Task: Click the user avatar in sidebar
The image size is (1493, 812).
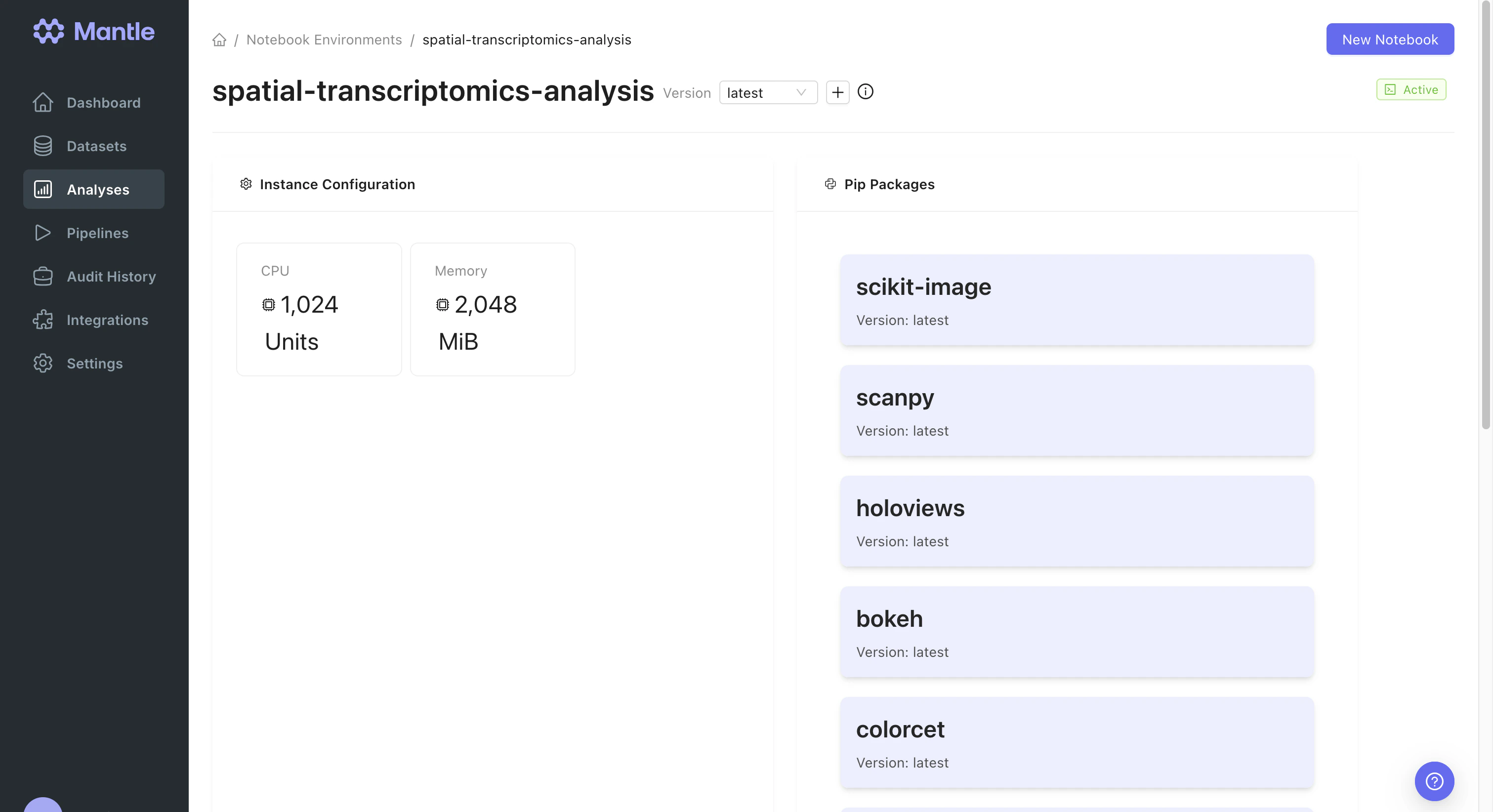Action: pos(43,806)
